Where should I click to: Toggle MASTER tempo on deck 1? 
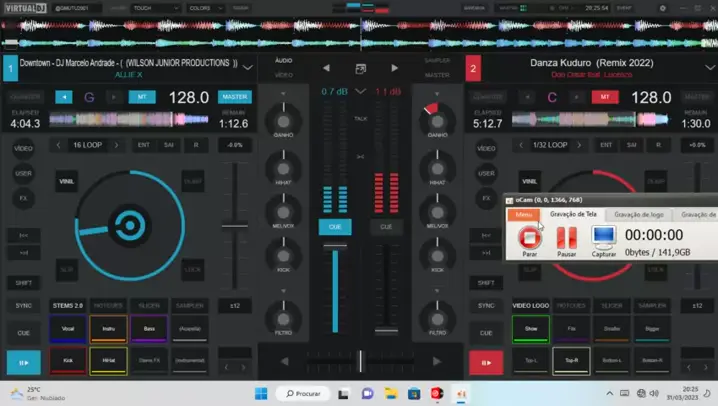(x=234, y=97)
